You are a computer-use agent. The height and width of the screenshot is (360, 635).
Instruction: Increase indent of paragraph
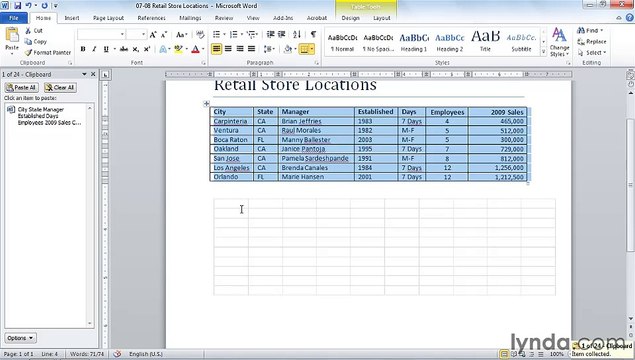[x=281, y=34]
